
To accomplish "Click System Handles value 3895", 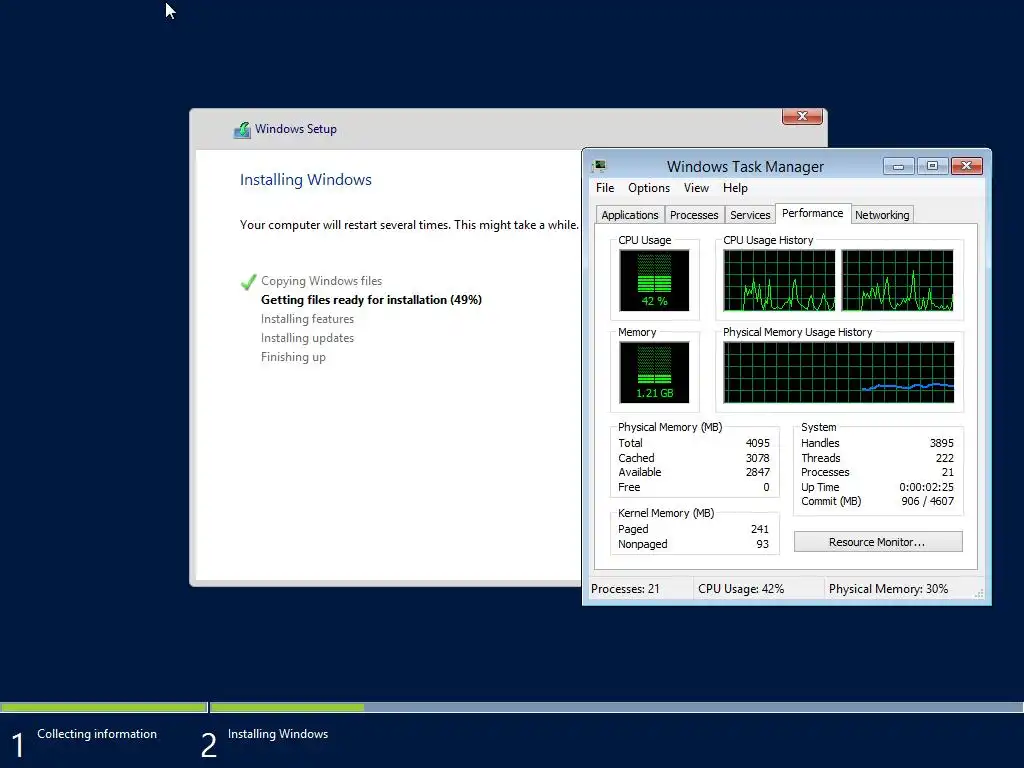I will coord(942,443).
